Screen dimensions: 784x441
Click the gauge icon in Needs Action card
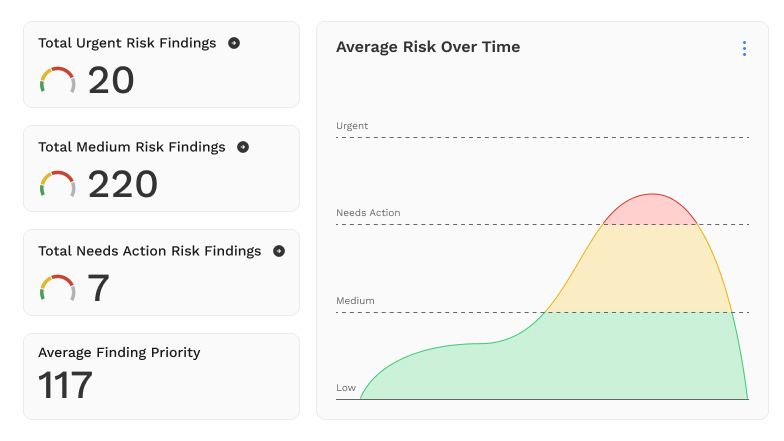57,288
